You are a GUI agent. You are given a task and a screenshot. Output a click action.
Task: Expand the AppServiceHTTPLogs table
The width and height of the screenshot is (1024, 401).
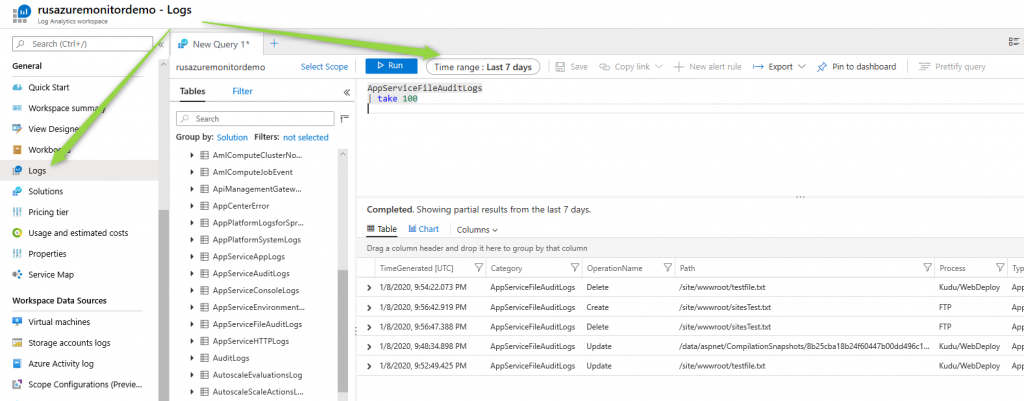pos(192,342)
